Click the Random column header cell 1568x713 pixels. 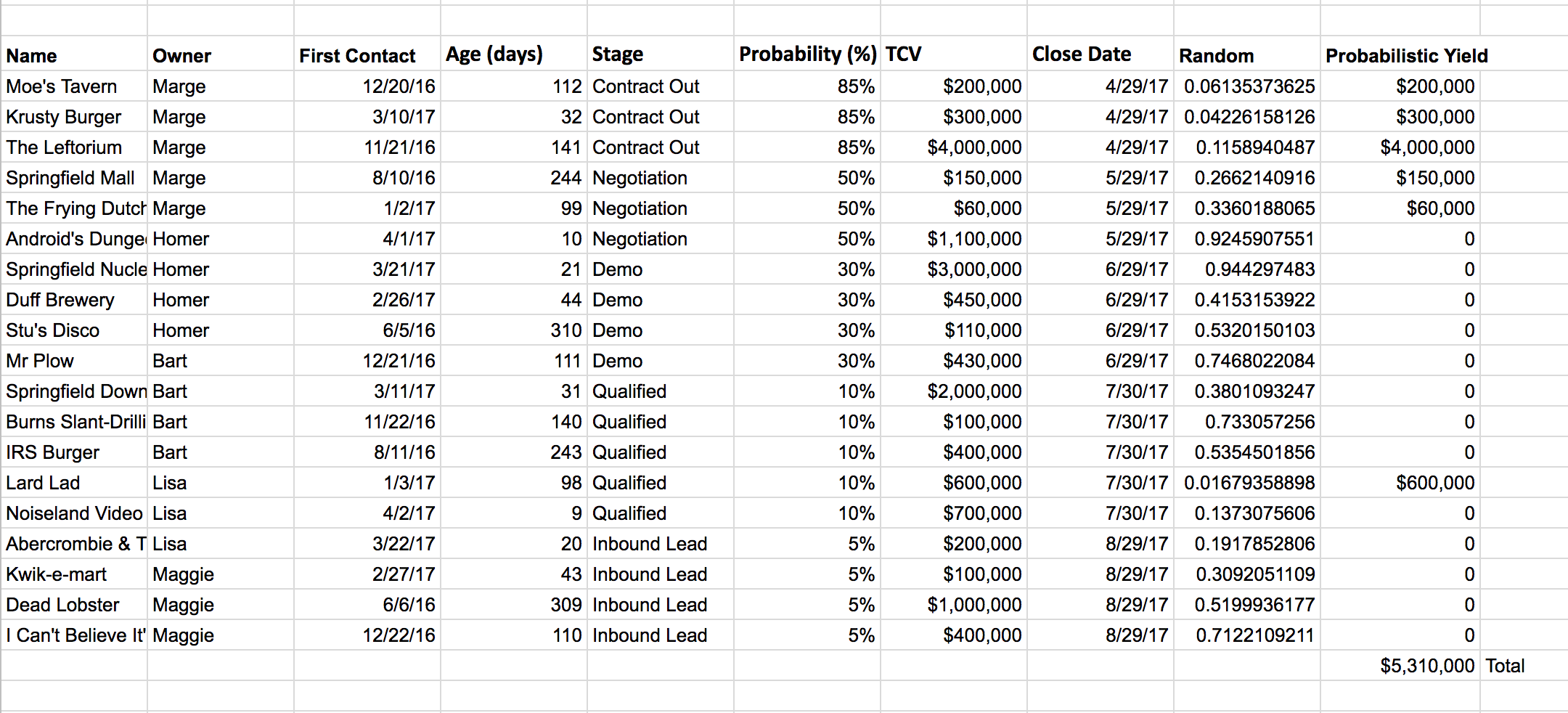[x=1247, y=54]
